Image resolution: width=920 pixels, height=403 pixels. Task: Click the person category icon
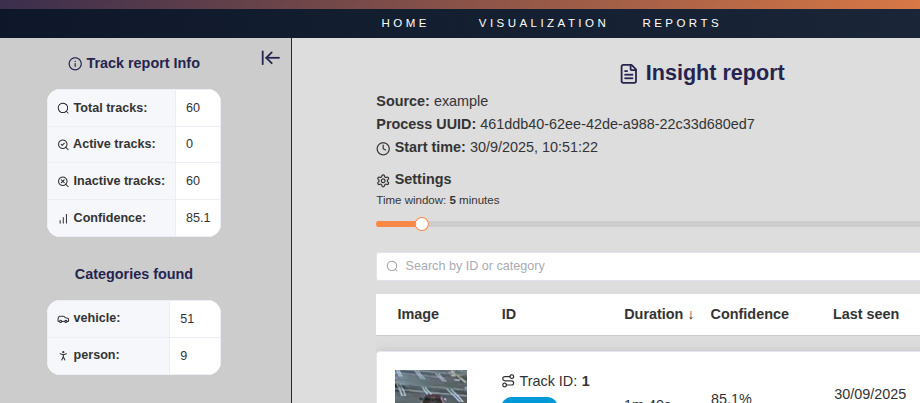click(63, 355)
